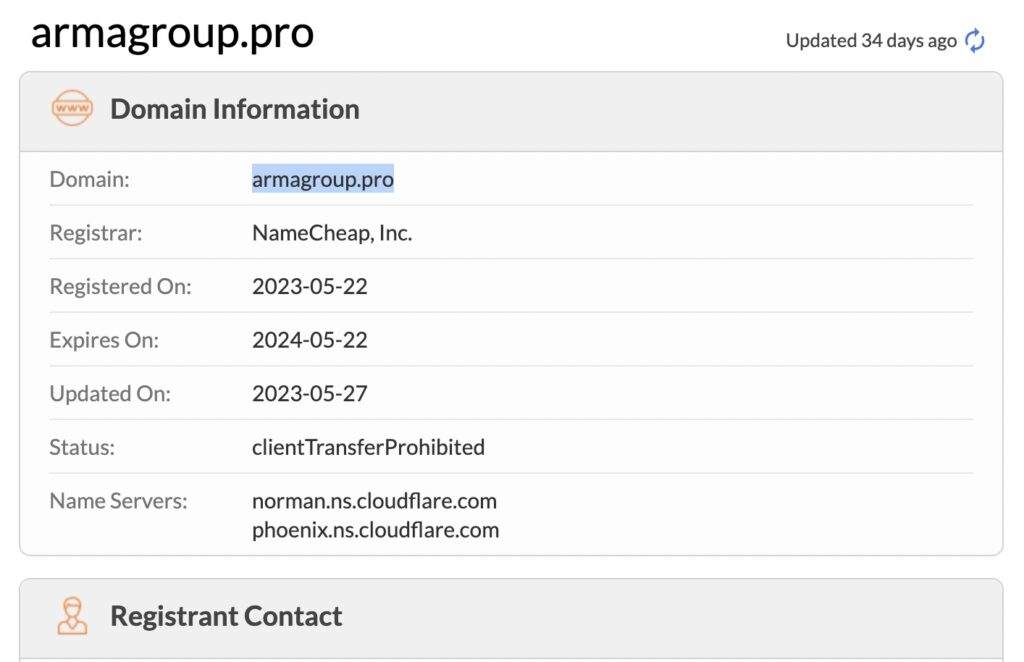The image size is (1024, 662).
Task: Click the orange www globe icon
Action: click(72, 108)
